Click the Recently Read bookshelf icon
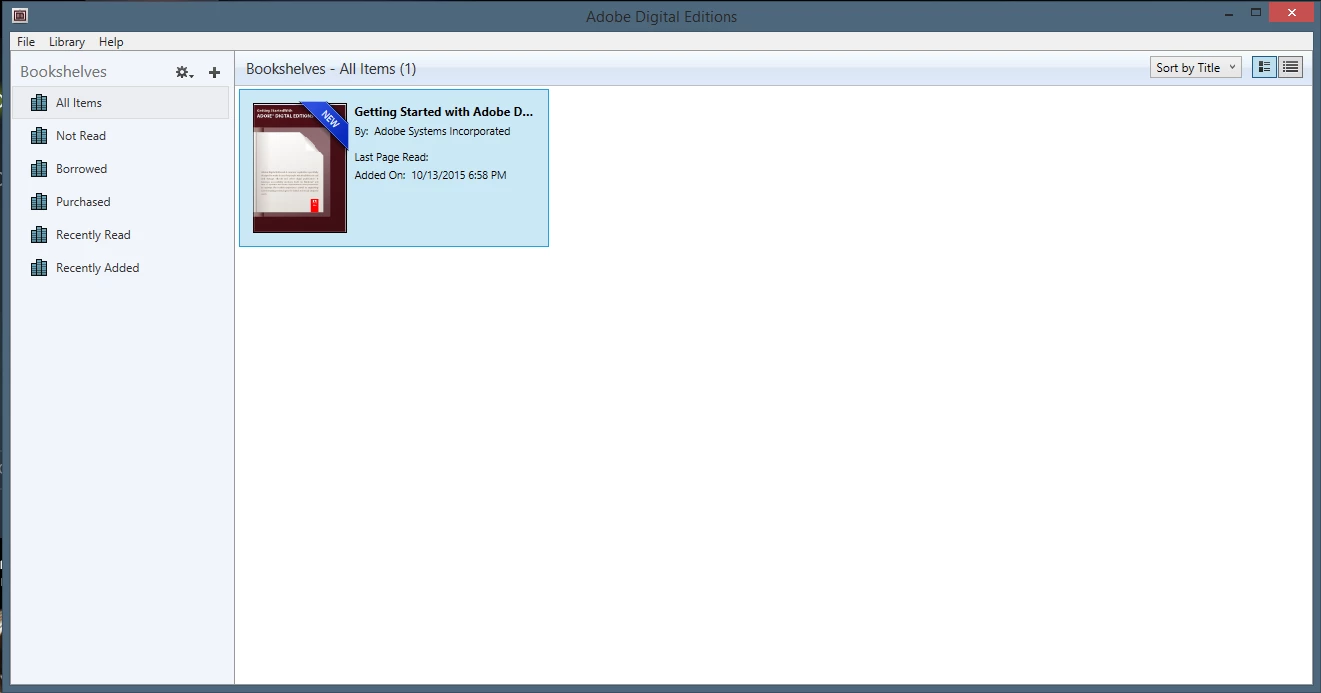This screenshot has height=693, width=1321. pos(39,235)
